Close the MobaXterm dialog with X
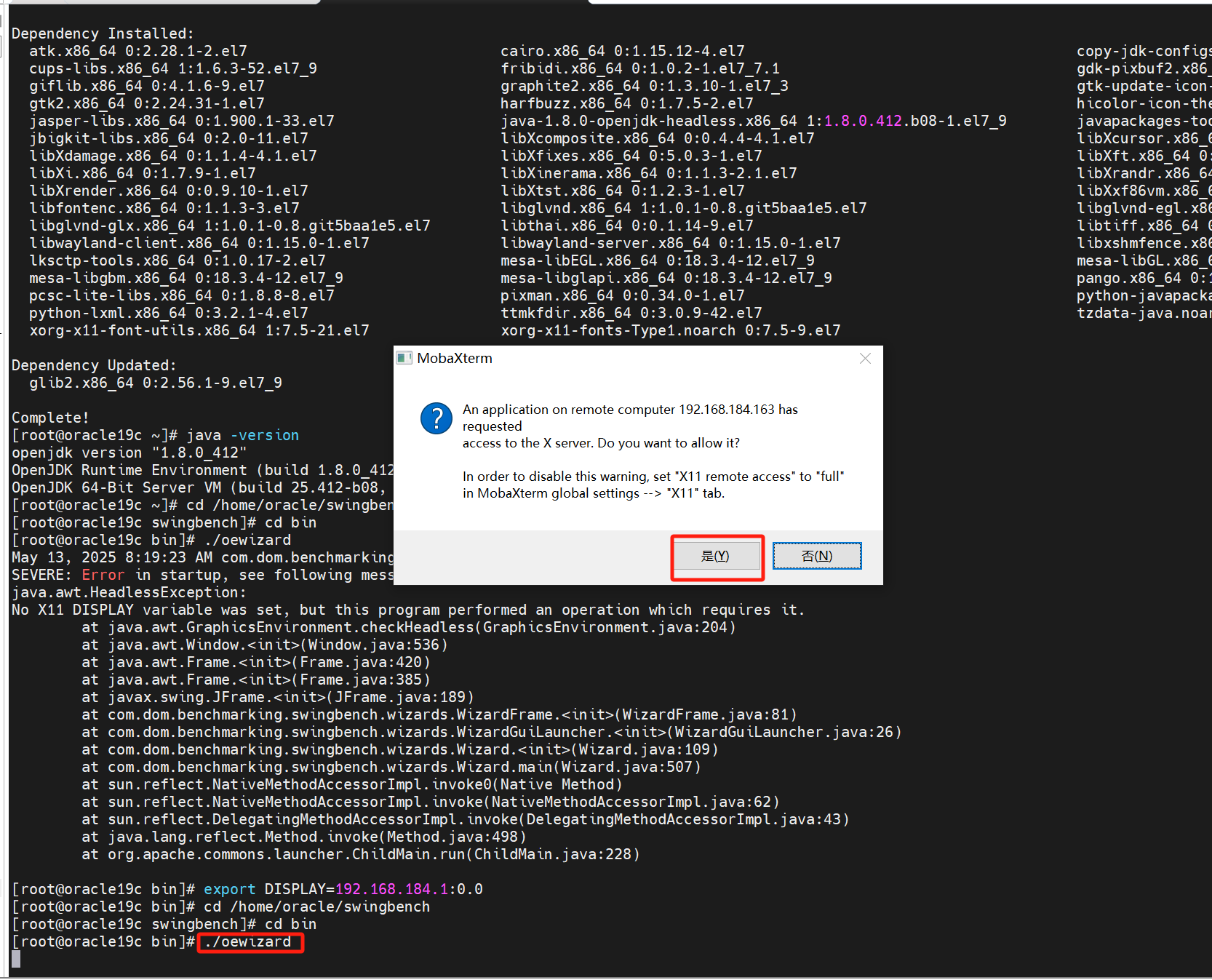This screenshot has height=980, width=1212. (x=865, y=359)
